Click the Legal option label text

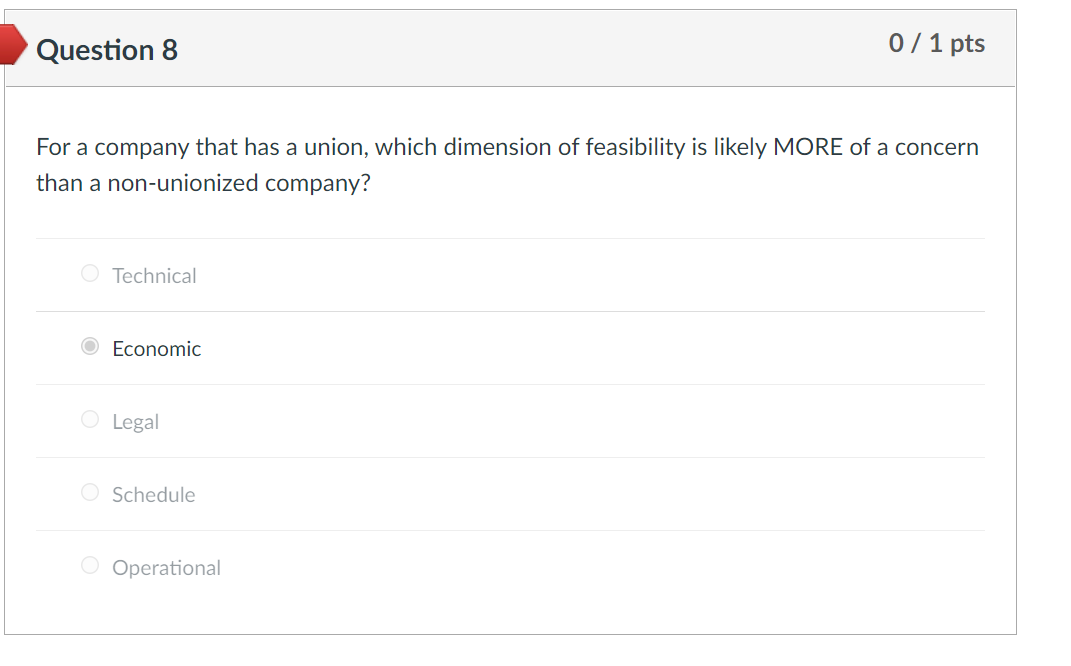click(135, 422)
